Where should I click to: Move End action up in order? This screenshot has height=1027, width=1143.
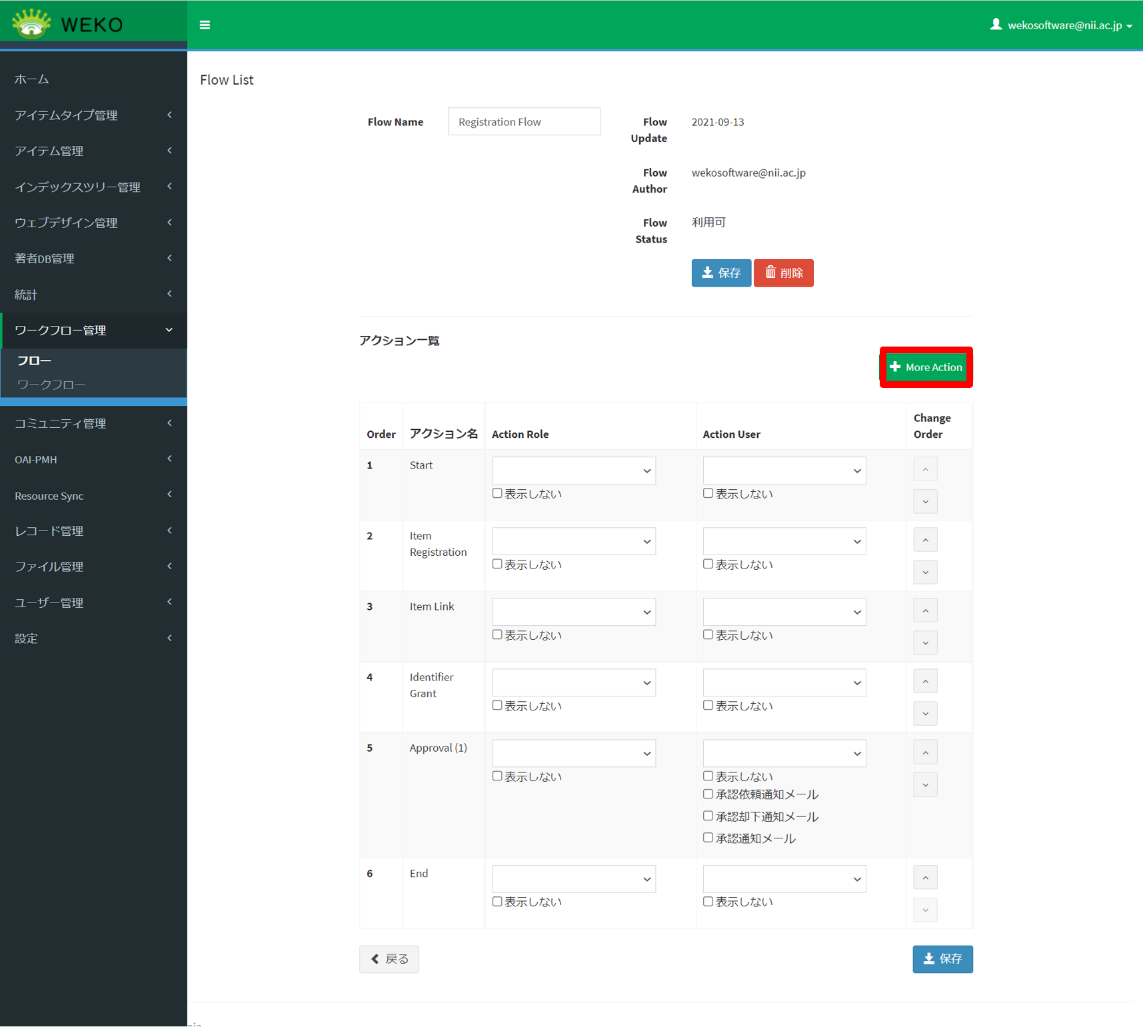pyautogui.click(x=925, y=877)
